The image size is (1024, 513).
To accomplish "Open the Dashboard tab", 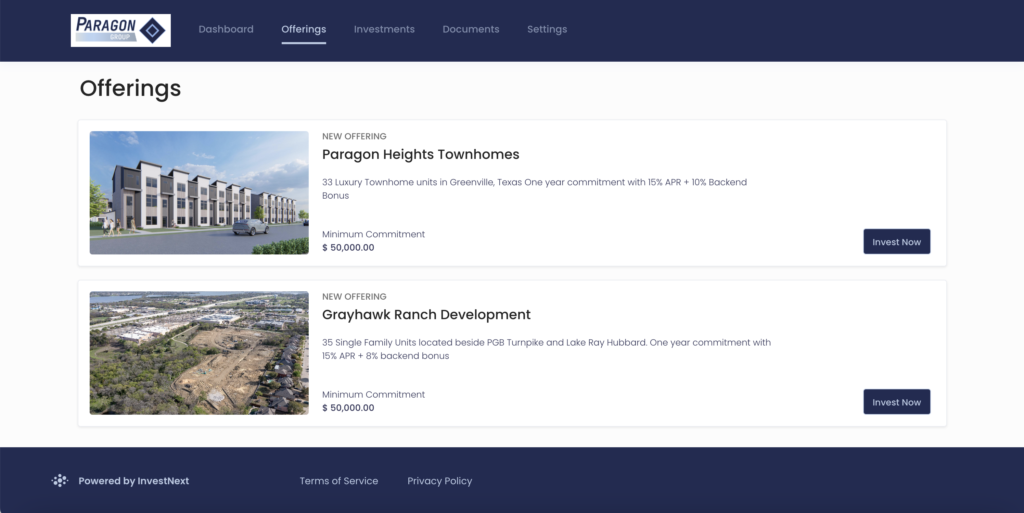I will (226, 30).
